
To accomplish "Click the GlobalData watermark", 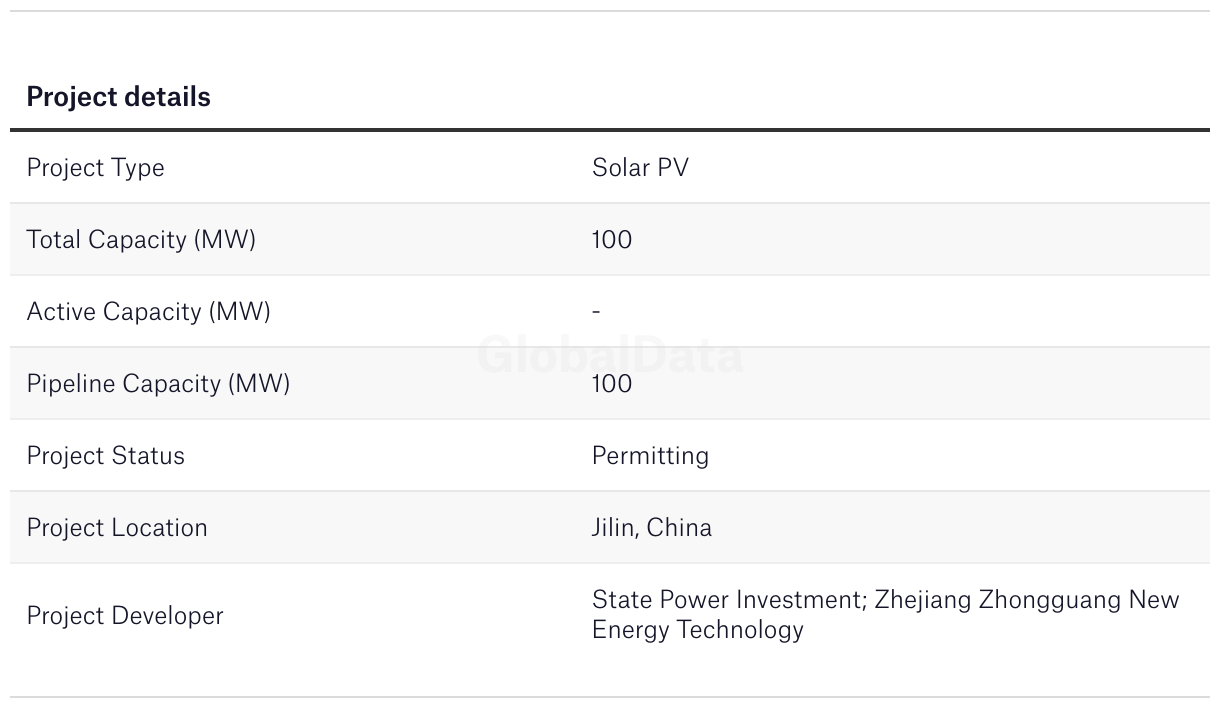I will click(x=610, y=355).
